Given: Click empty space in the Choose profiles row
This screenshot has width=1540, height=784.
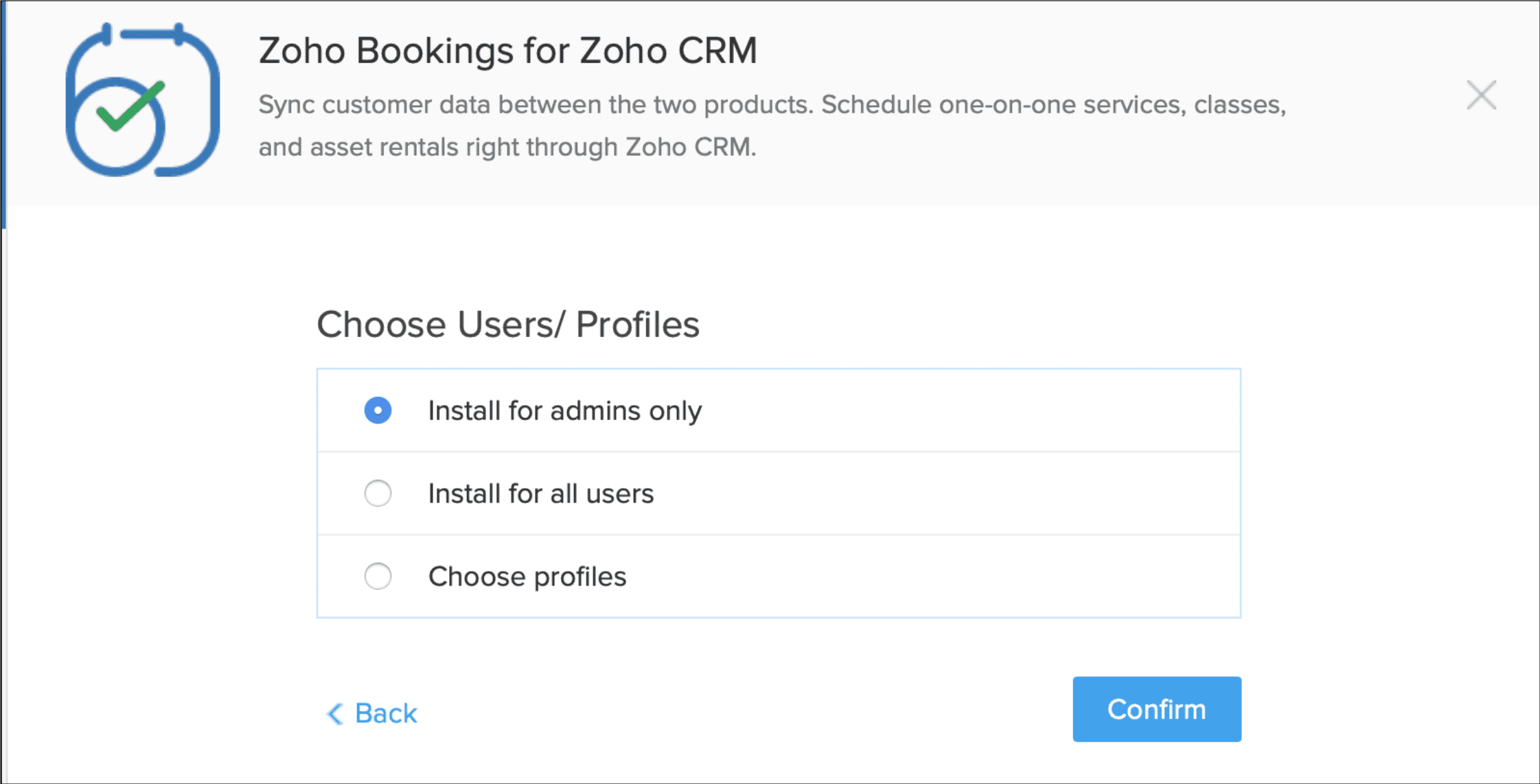Looking at the screenshot, I should [961, 576].
